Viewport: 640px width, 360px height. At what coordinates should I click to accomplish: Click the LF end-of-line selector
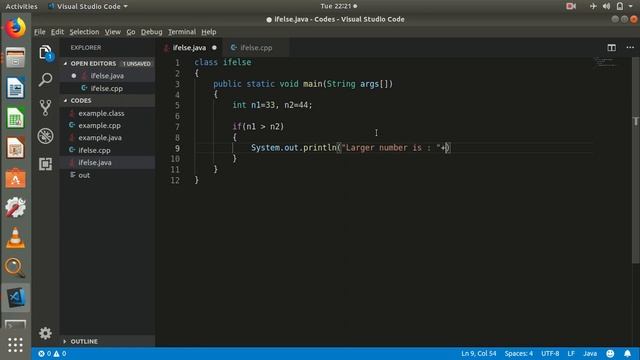[x=571, y=353]
